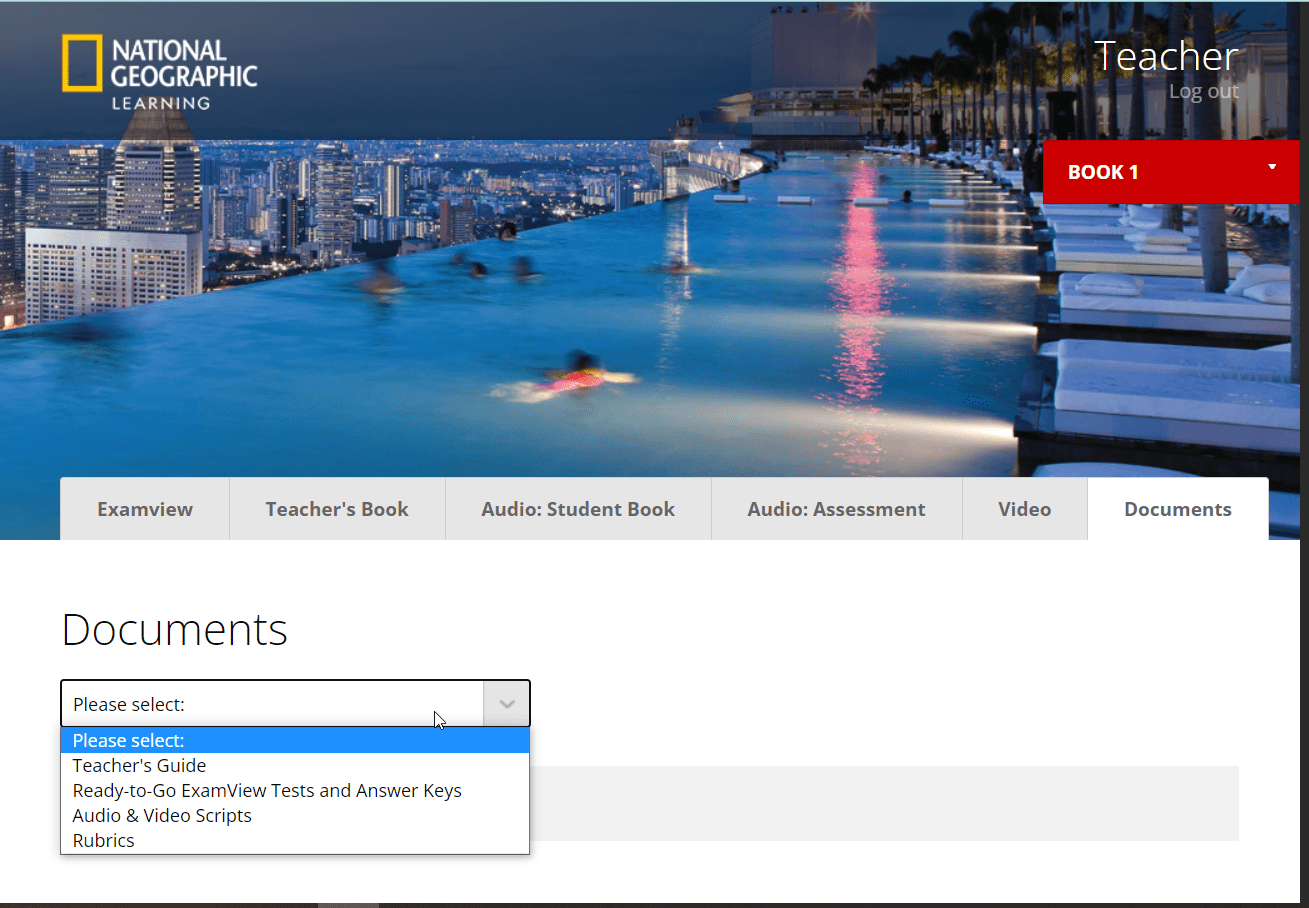Go to the Audio: Student Book tab
The image size is (1309, 908).
578,509
